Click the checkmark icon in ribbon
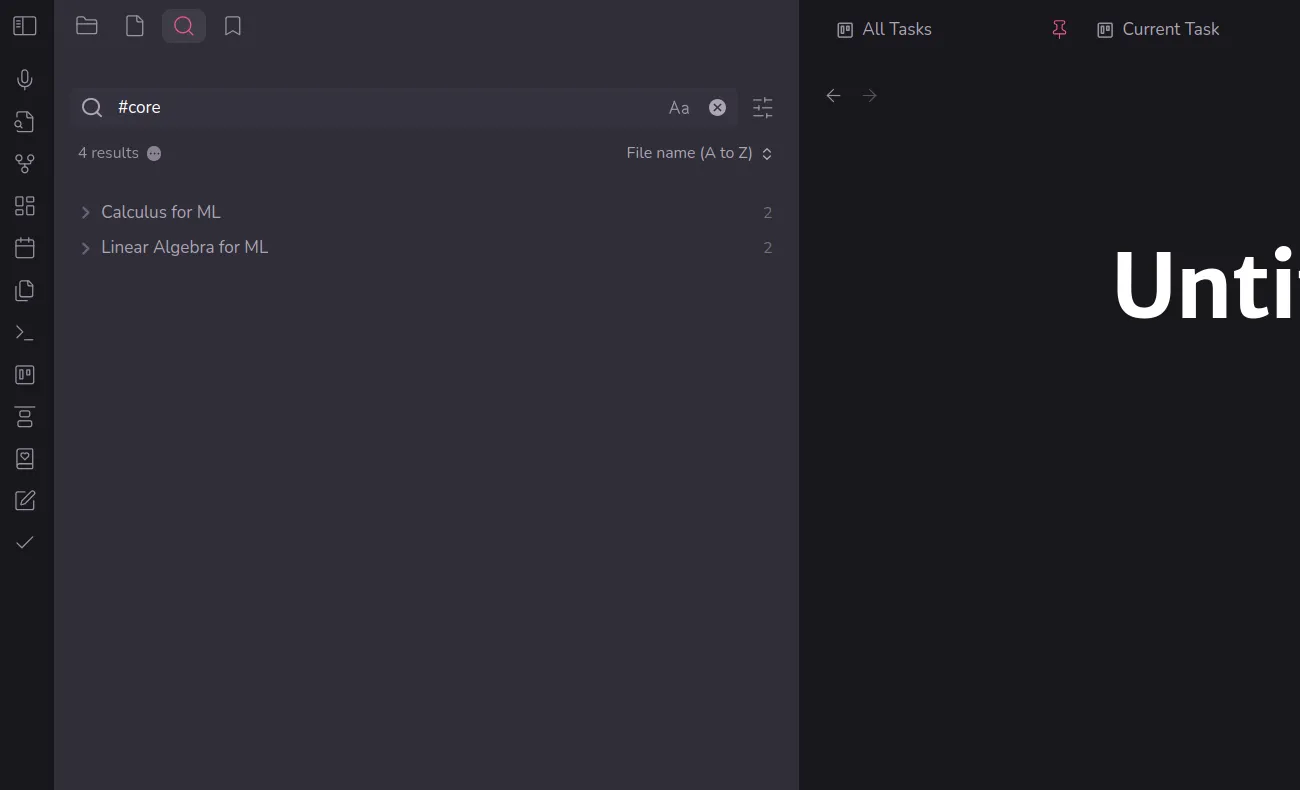This screenshot has width=1300, height=790. pyautogui.click(x=25, y=542)
